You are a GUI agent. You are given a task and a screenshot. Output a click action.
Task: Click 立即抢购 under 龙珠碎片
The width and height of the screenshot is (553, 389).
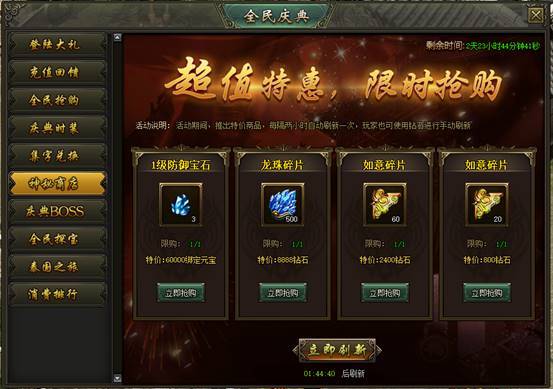pyautogui.click(x=283, y=293)
